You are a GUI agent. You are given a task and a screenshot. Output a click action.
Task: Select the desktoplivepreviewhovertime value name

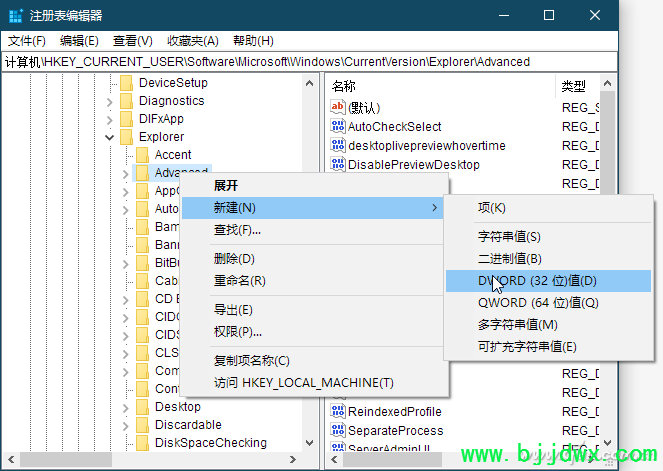(427, 145)
